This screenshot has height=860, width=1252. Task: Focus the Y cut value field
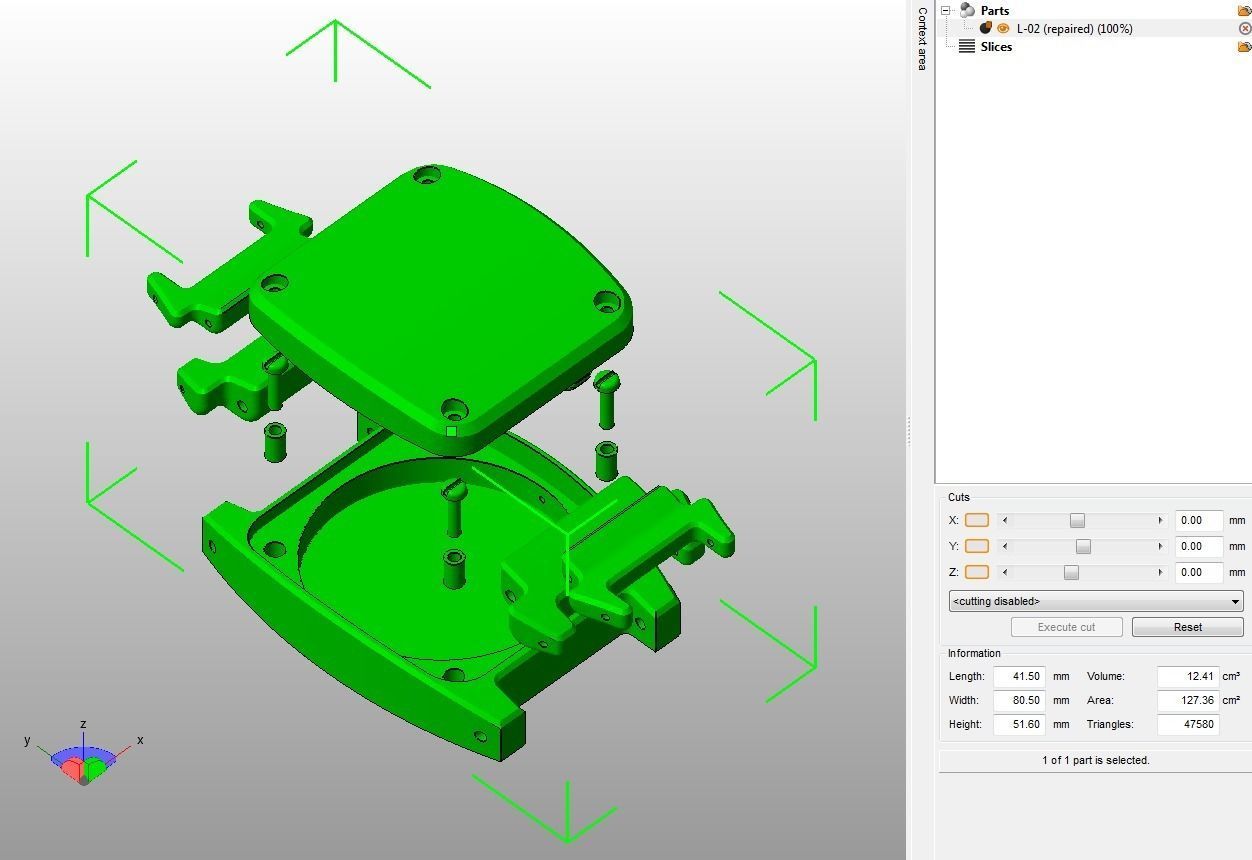(x=1199, y=546)
